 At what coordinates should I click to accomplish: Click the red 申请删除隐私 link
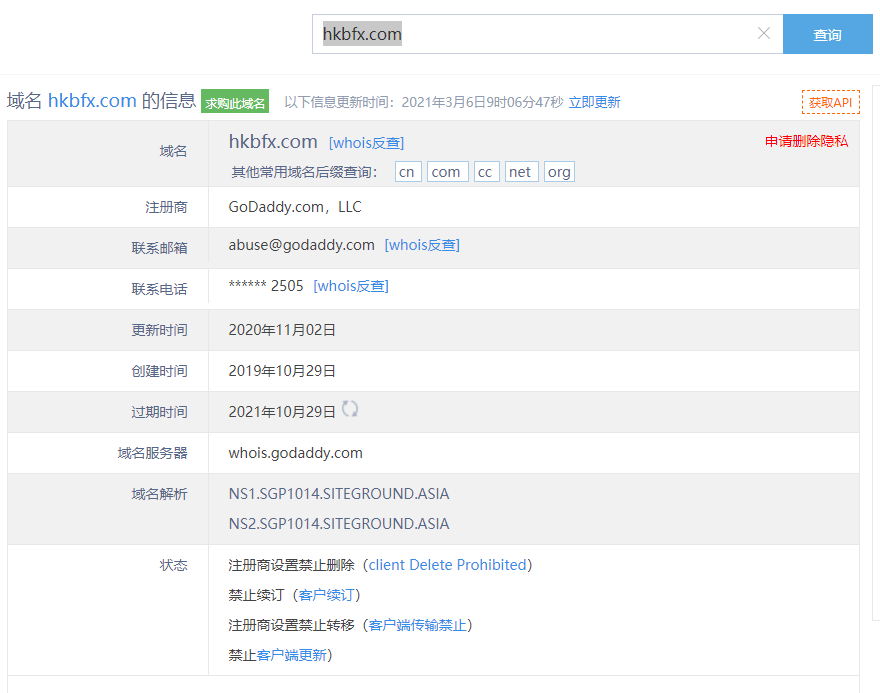pos(806,141)
